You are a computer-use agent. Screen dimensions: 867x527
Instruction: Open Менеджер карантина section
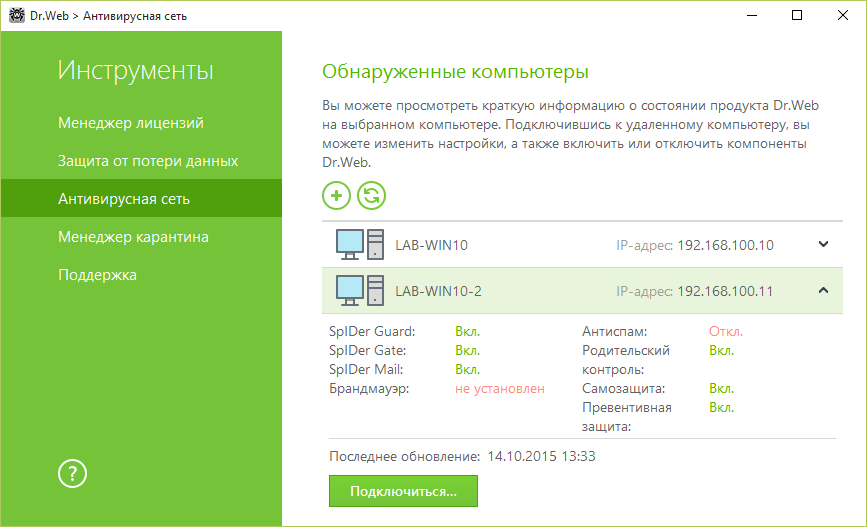(133, 237)
